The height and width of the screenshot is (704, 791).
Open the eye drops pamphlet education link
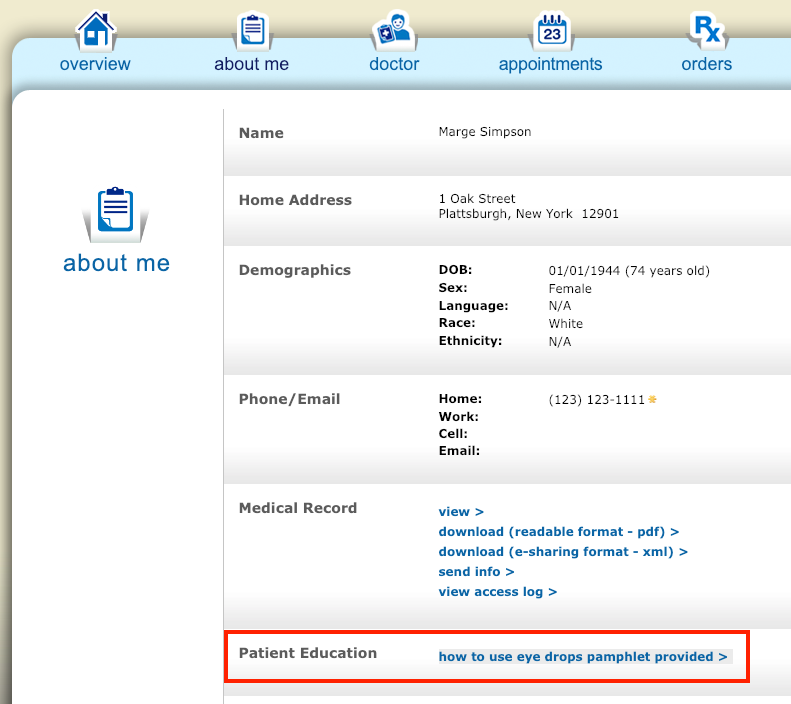[x=583, y=657]
